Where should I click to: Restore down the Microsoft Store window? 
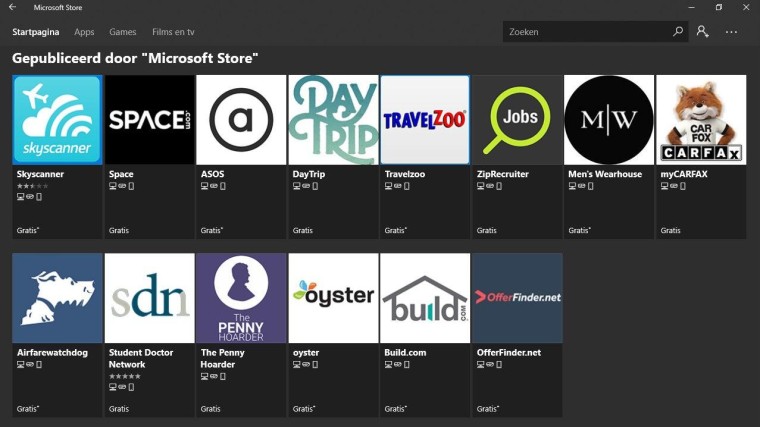point(719,7)
